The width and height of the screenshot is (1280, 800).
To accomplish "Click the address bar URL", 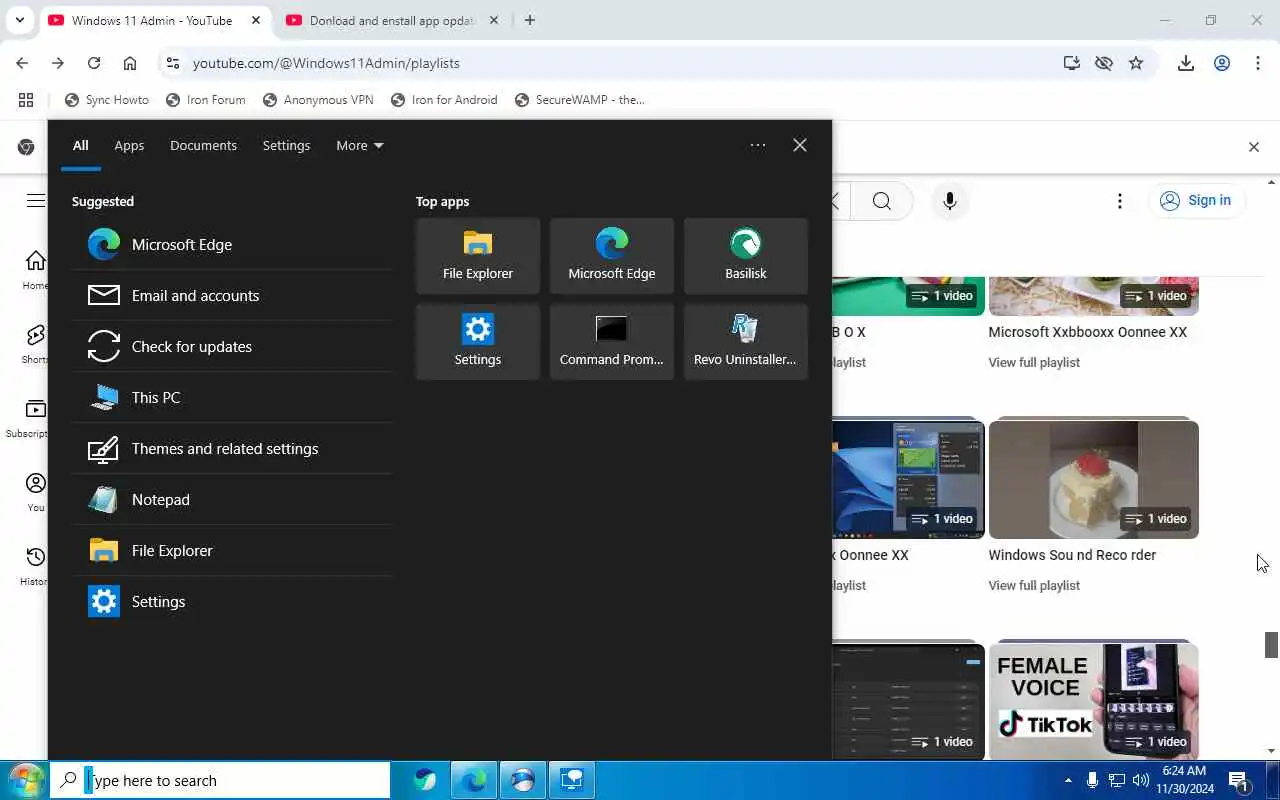I will coord(326,63).
